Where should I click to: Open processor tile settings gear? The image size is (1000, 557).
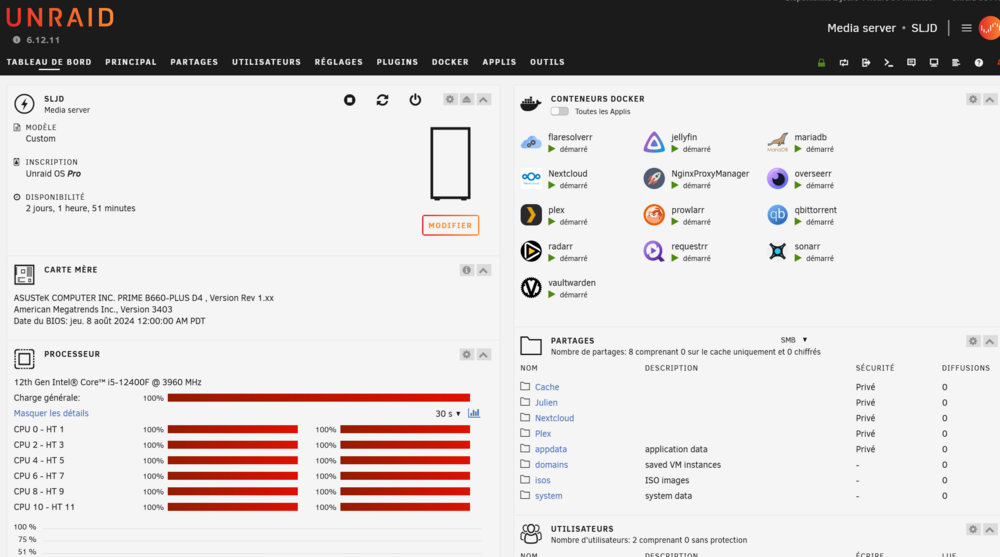click(x=467, y=355)
